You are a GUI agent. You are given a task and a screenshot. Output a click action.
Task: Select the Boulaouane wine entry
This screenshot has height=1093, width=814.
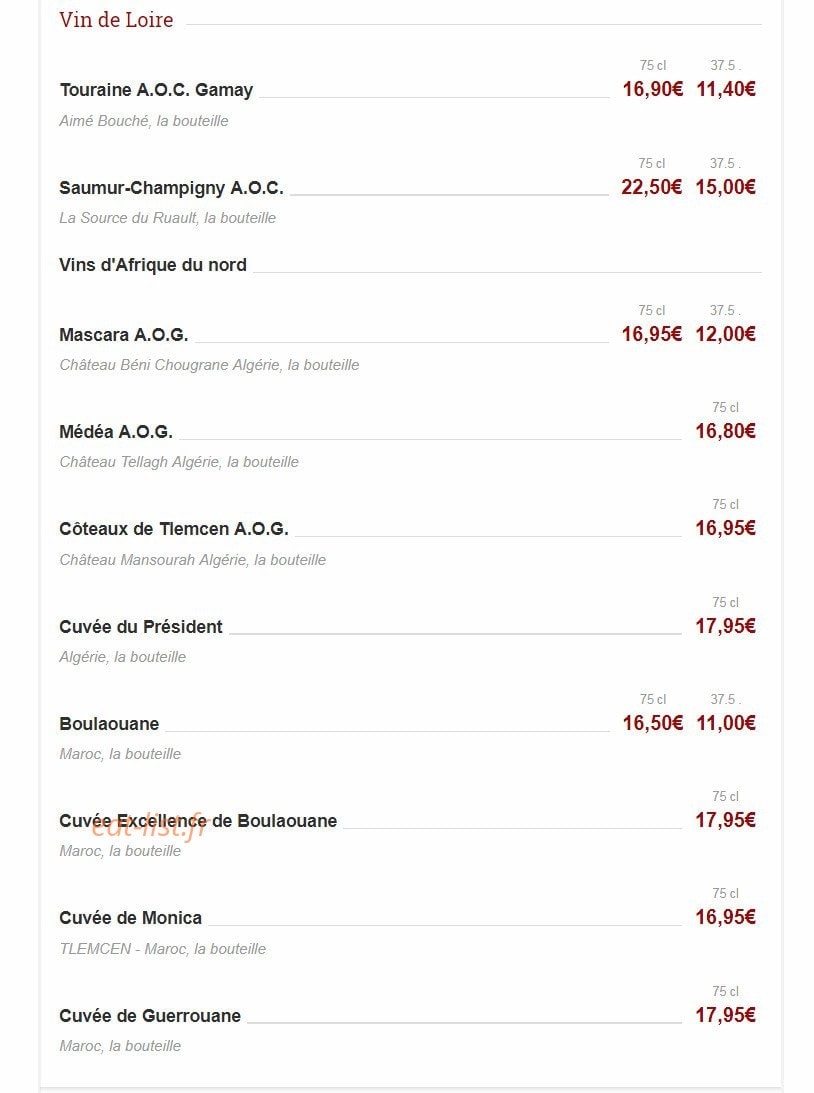click(109, 724)
